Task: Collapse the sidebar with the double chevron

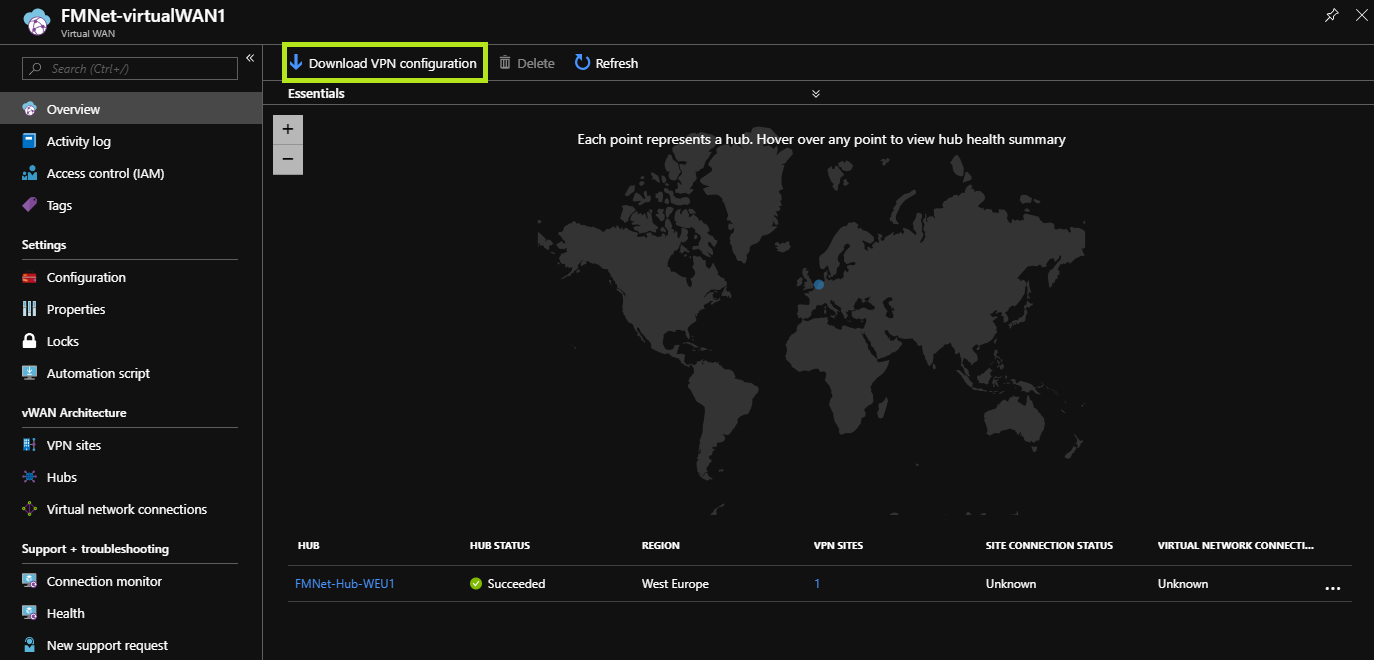Action: [x=250, y=58]
